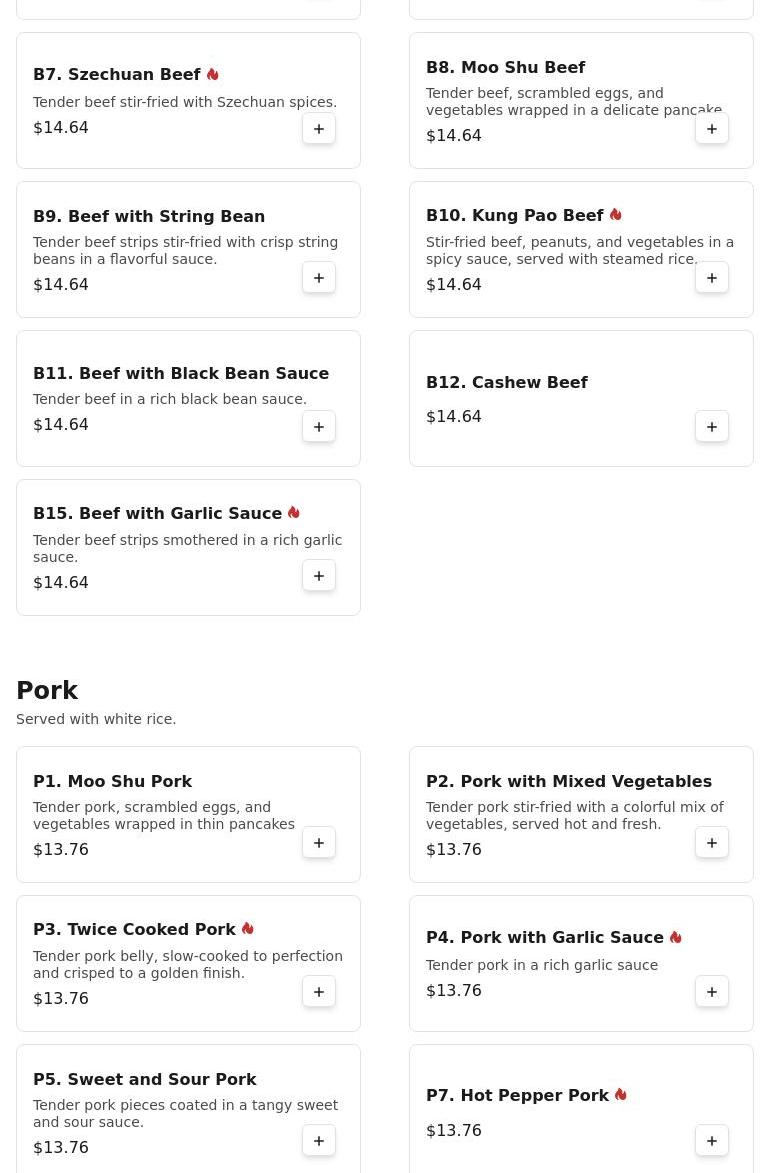This screenshot has height=1173, width=770.
Task: Add P7 Hot Pepper Pork to order
Action: (712, 1141)
